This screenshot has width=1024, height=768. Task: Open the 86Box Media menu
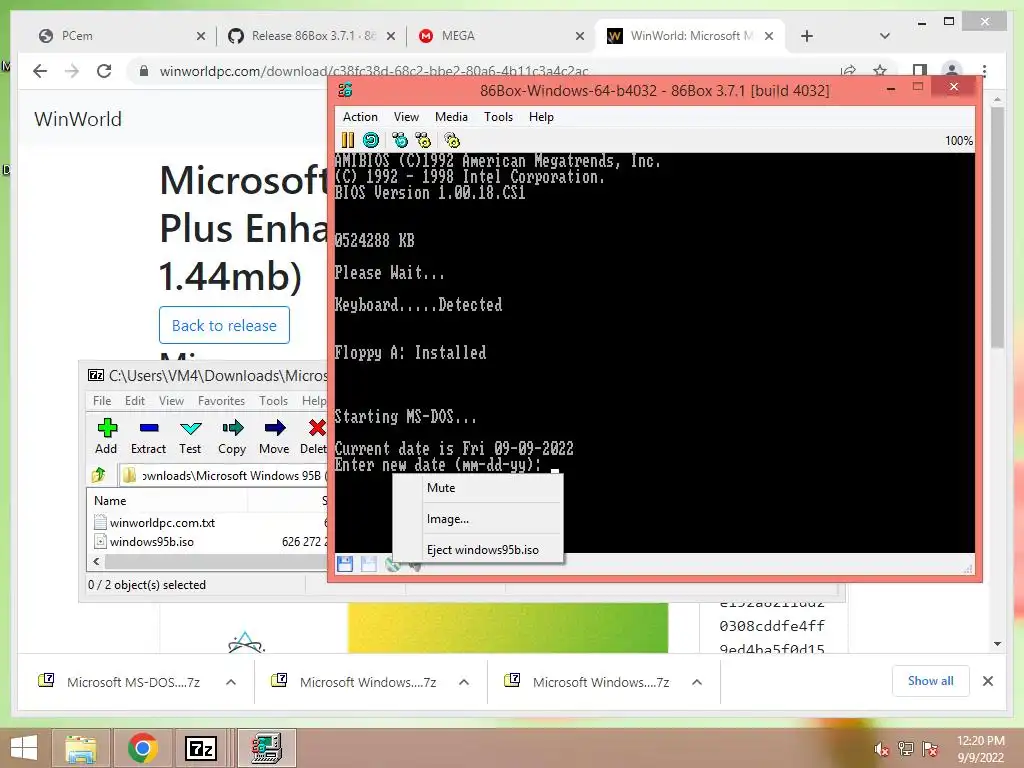click(451, 117)
